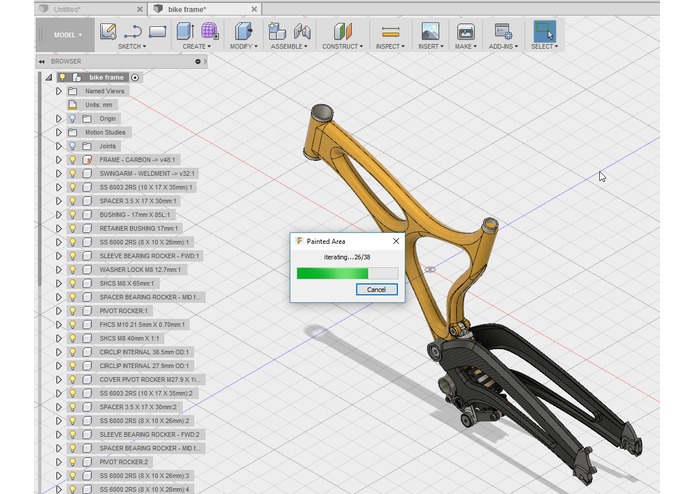Select the Create Form purple icon
The width and height of the screenshot is (695, 494).
209,31
